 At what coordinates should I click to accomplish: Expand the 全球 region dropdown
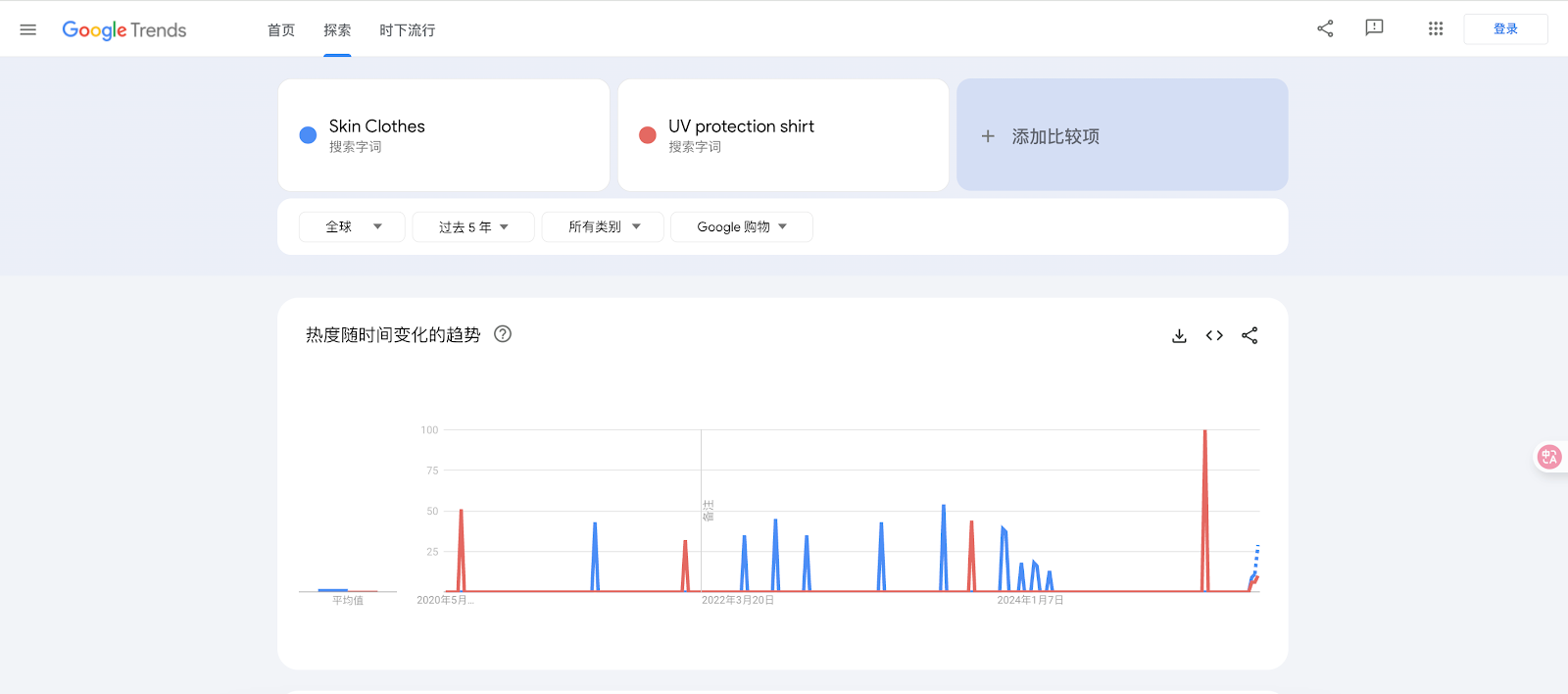pyautogui.click(x=353, y=226)
